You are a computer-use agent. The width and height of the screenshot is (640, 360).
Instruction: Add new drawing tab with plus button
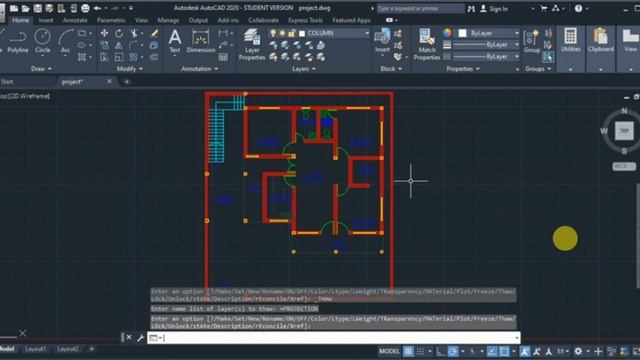pos(127,82)
